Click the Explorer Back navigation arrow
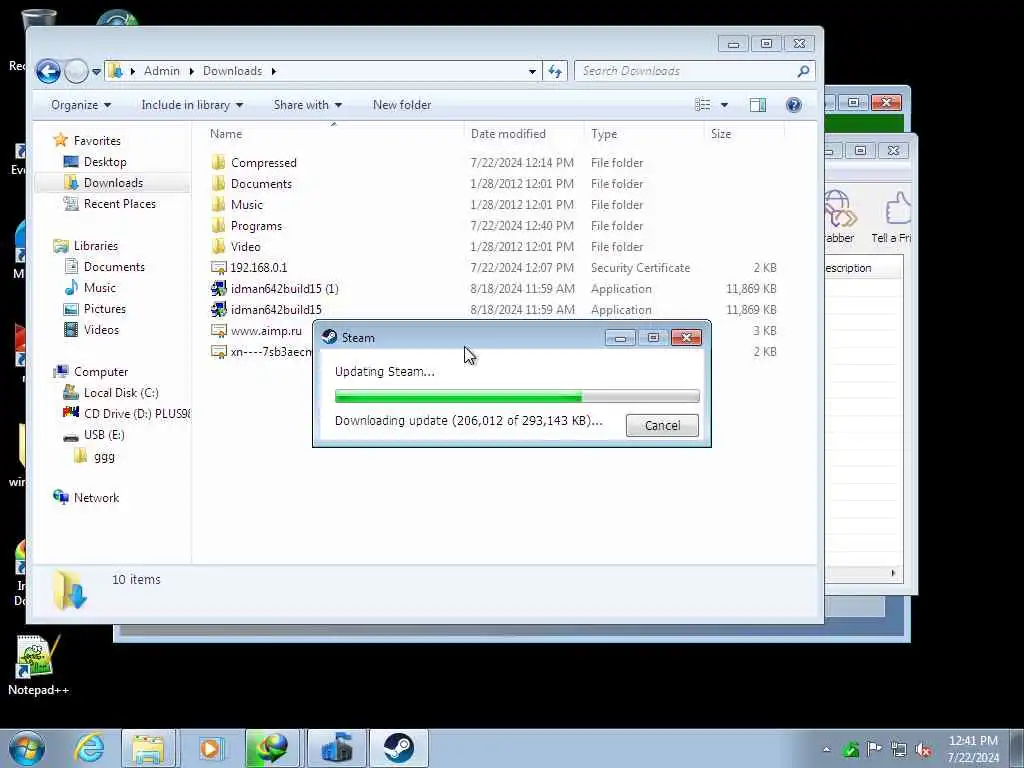The image size is (1024, 768). coord(48,71)
